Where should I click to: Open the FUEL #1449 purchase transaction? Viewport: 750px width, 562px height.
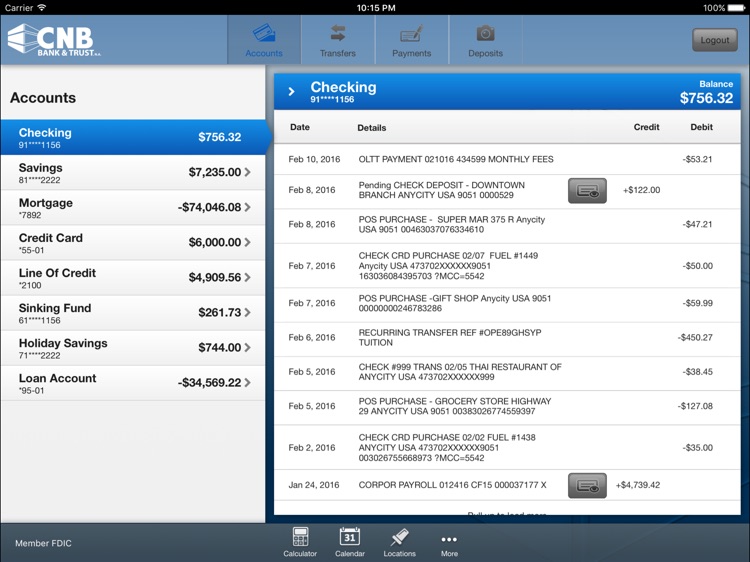click(507, 266)
